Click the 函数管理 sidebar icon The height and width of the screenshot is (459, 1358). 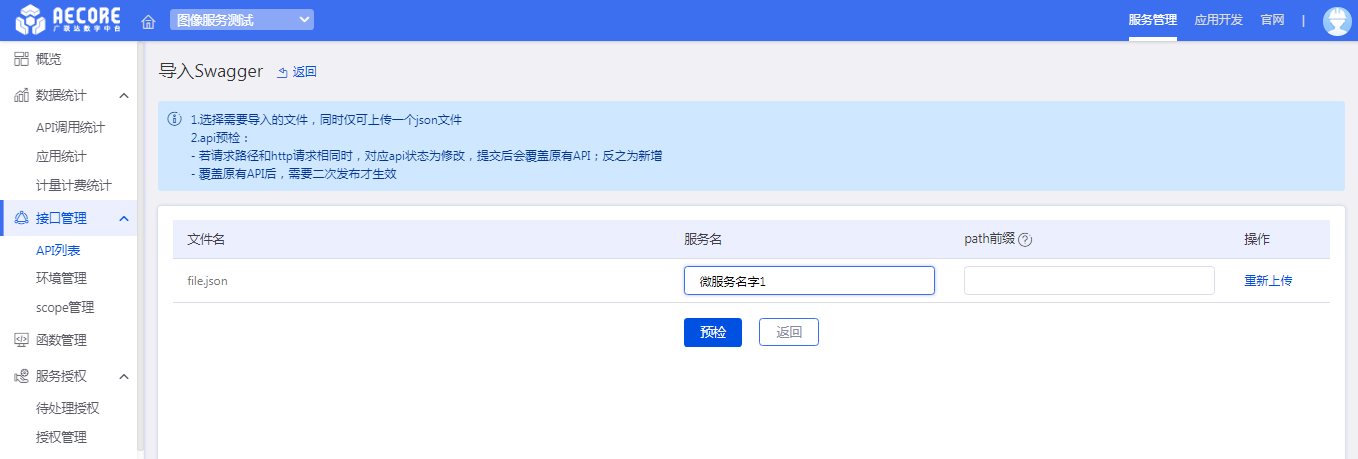point(21,340)
